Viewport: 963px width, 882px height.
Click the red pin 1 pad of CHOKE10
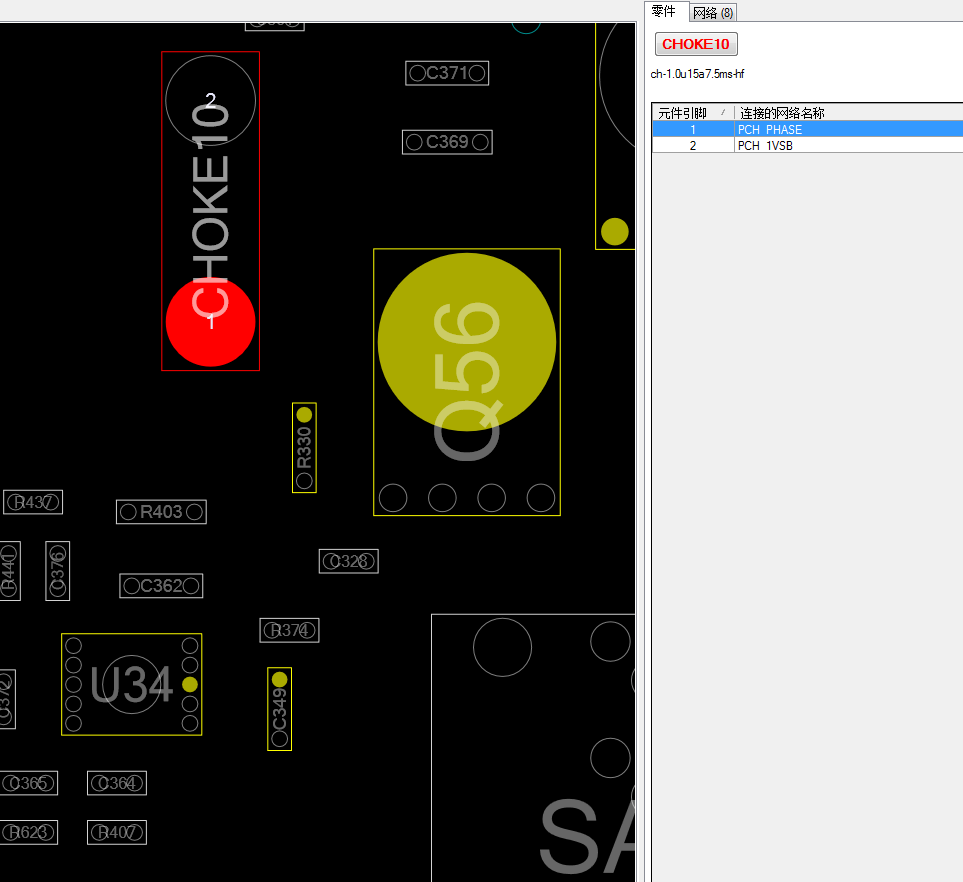210,323
